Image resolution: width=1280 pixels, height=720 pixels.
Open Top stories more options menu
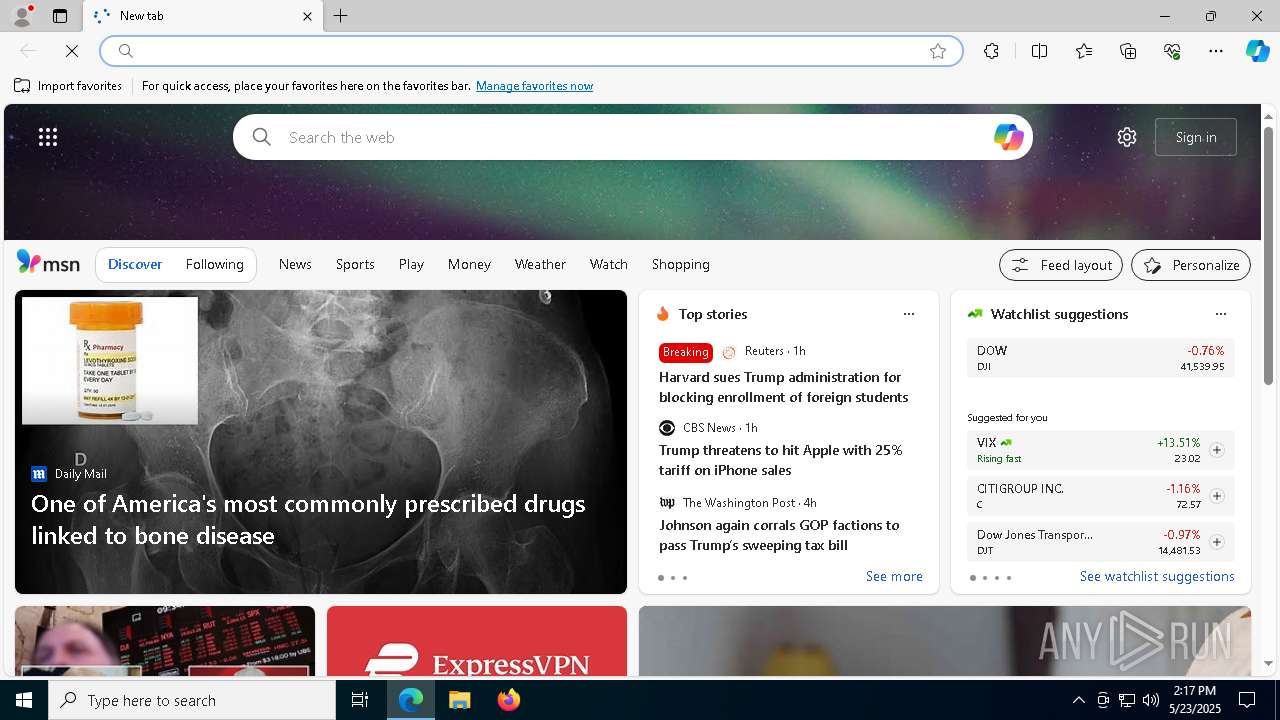[909, 314]
